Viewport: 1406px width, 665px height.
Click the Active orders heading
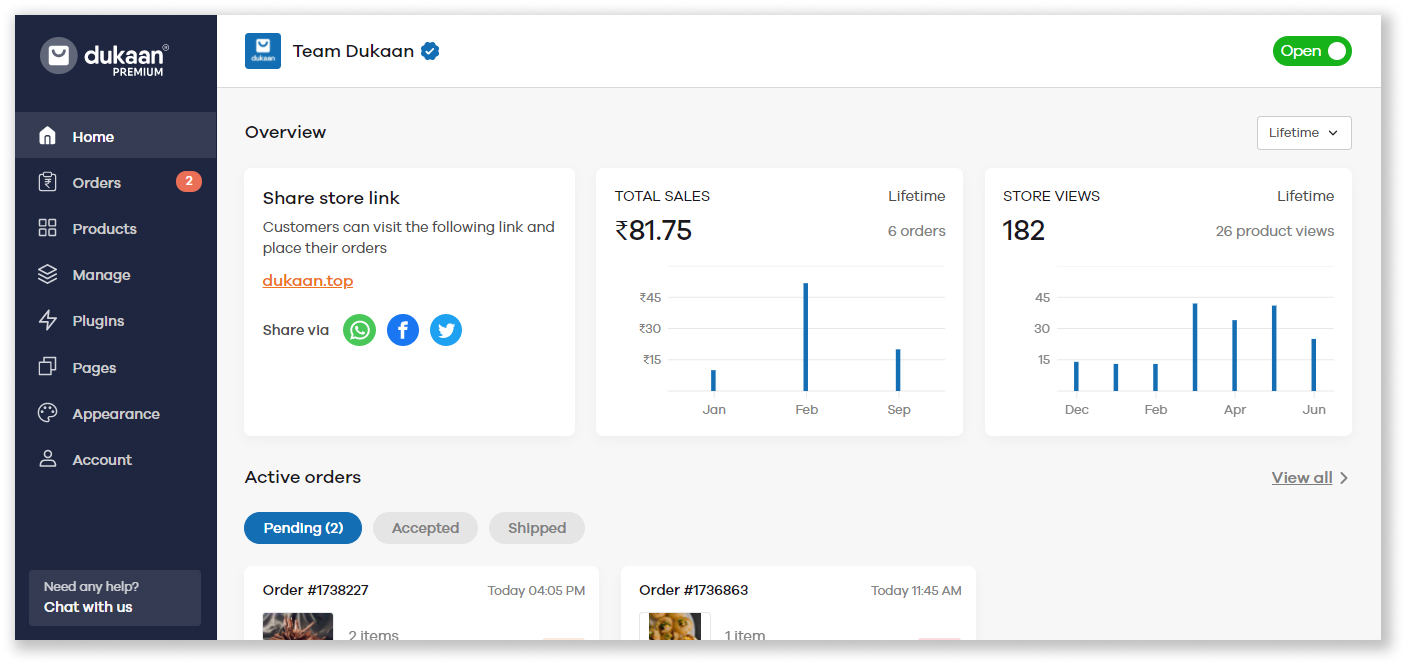click(303, 477)
